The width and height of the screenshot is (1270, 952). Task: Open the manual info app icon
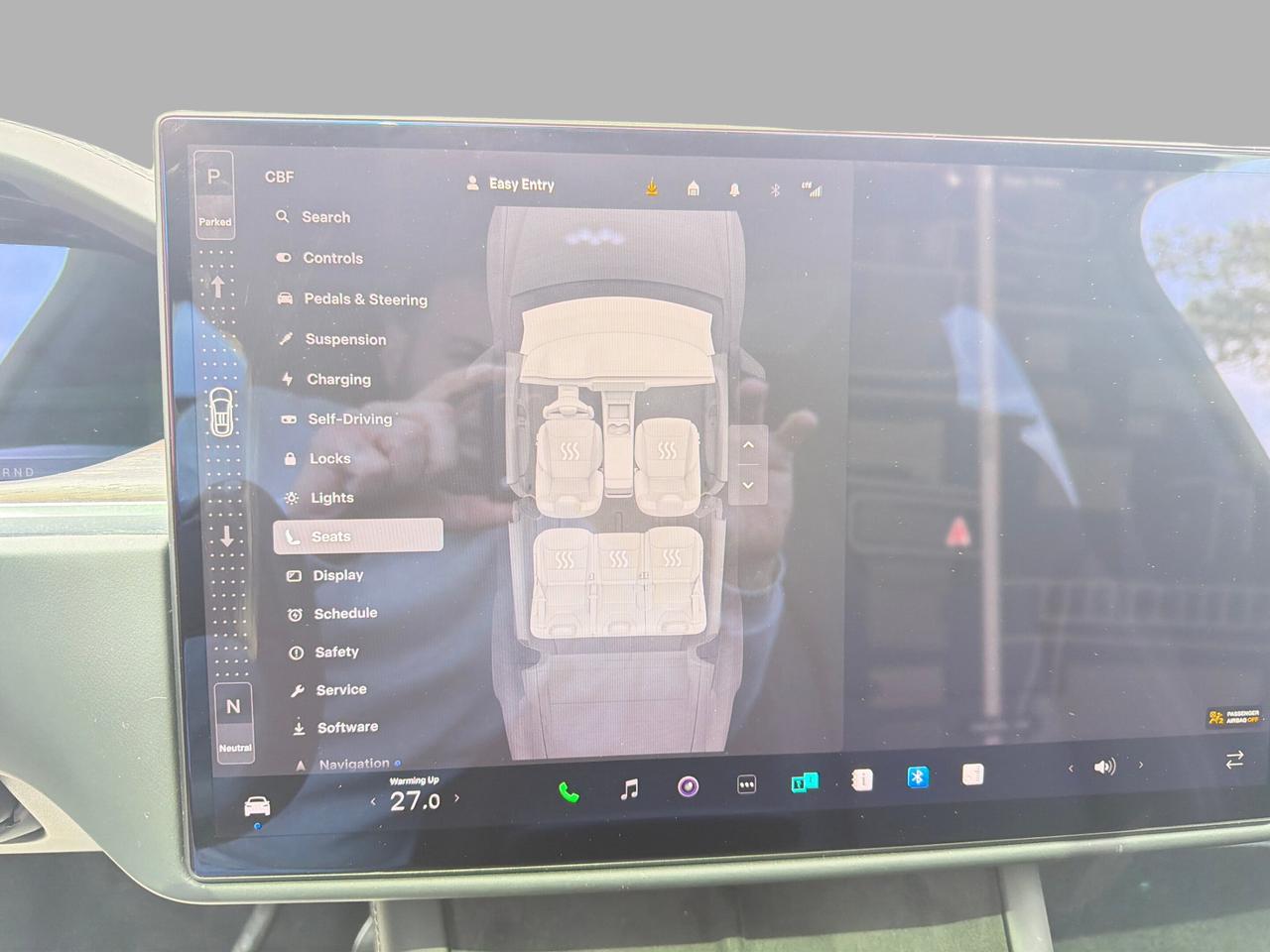coord(862,780)
